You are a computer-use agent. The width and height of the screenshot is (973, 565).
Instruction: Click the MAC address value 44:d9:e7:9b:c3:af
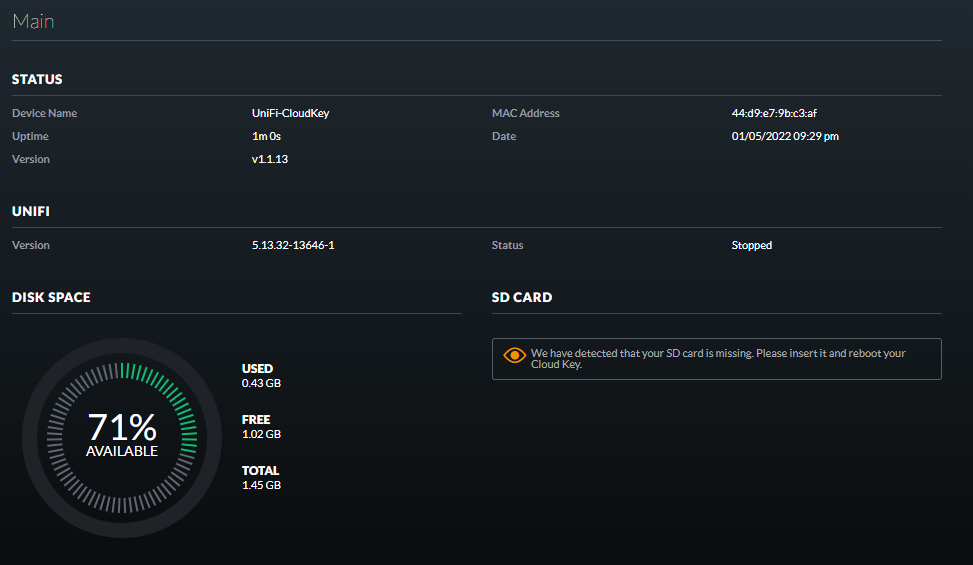coord(781,113)
